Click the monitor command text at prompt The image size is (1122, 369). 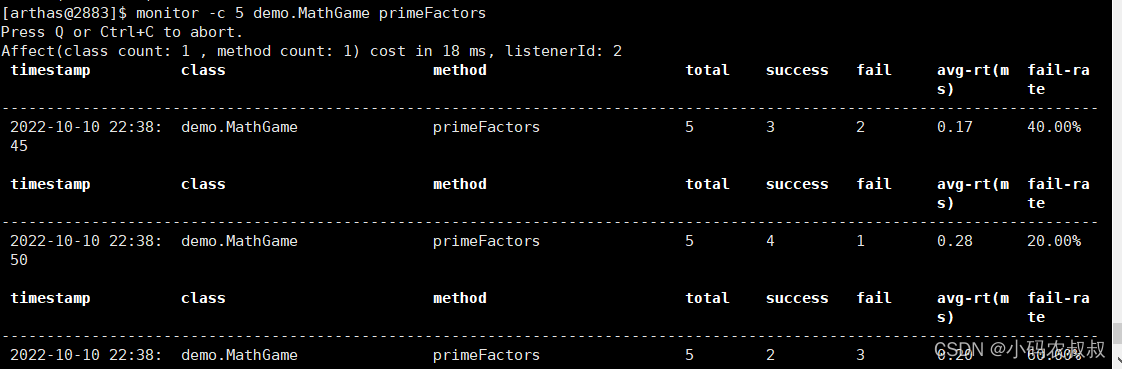pyautogui.click(x=311, y=13)
